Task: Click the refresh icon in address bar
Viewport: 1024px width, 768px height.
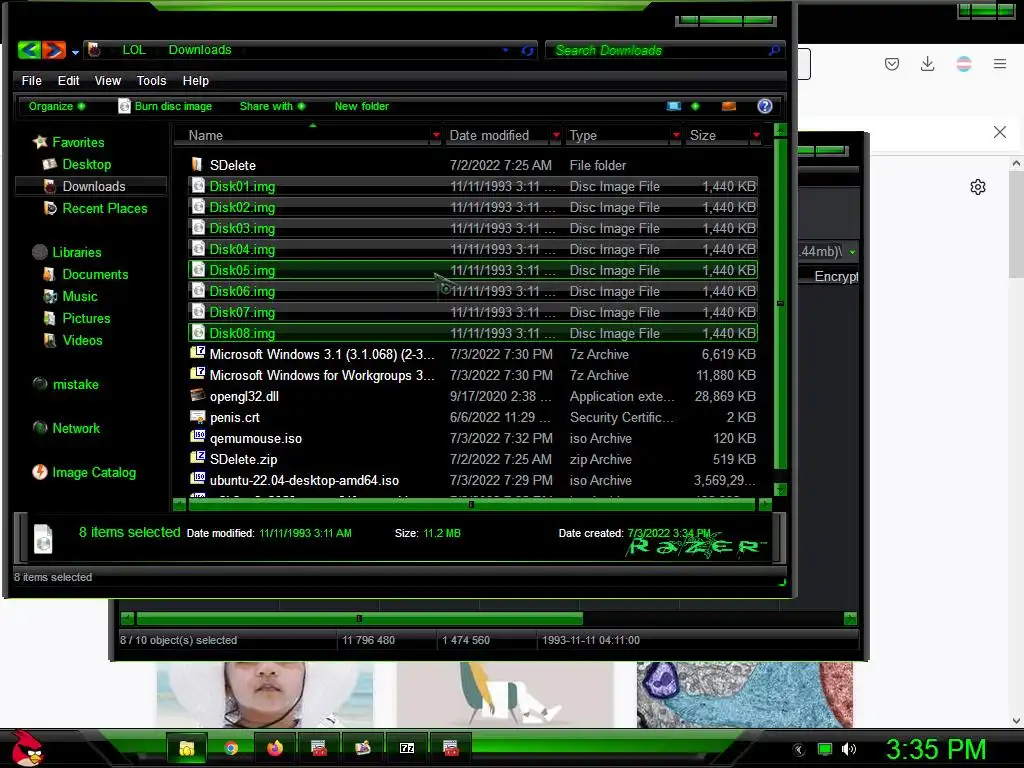Action: point(528,50)
